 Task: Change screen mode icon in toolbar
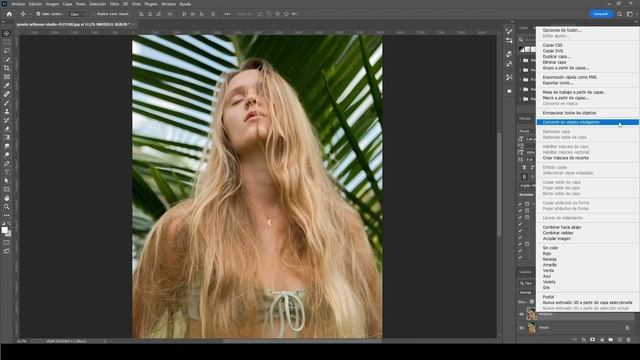pyautogui.click(x=7, y=252)
